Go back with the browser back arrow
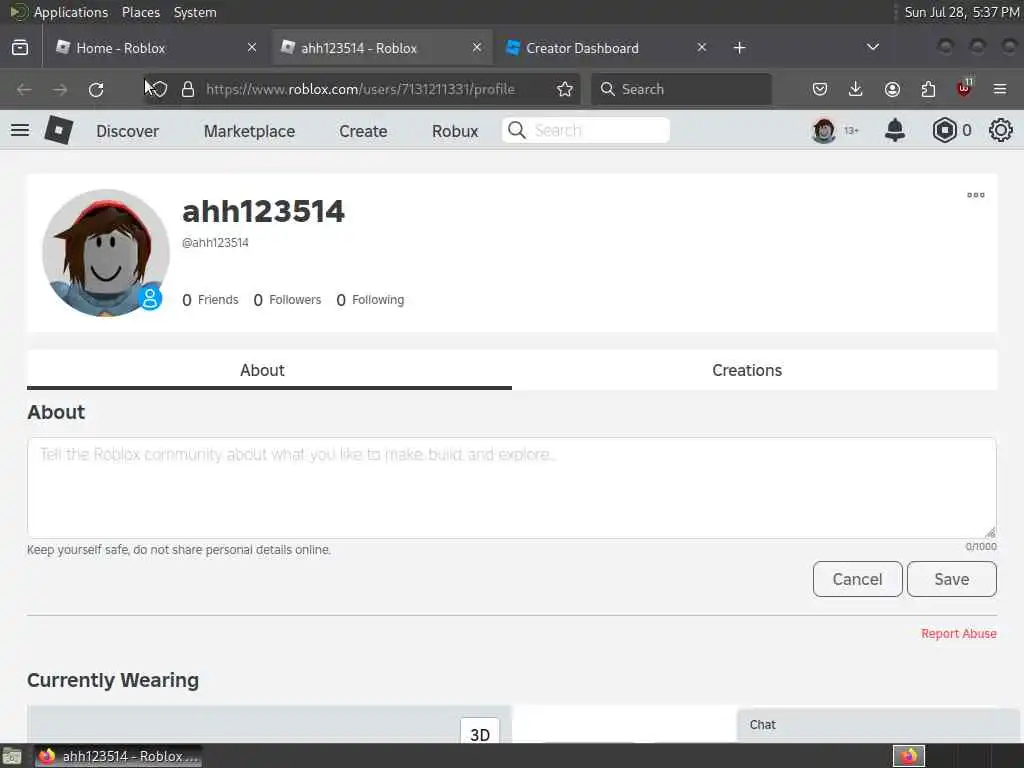1024x768 pixels. pyautogui.click(x=24, y=89)
